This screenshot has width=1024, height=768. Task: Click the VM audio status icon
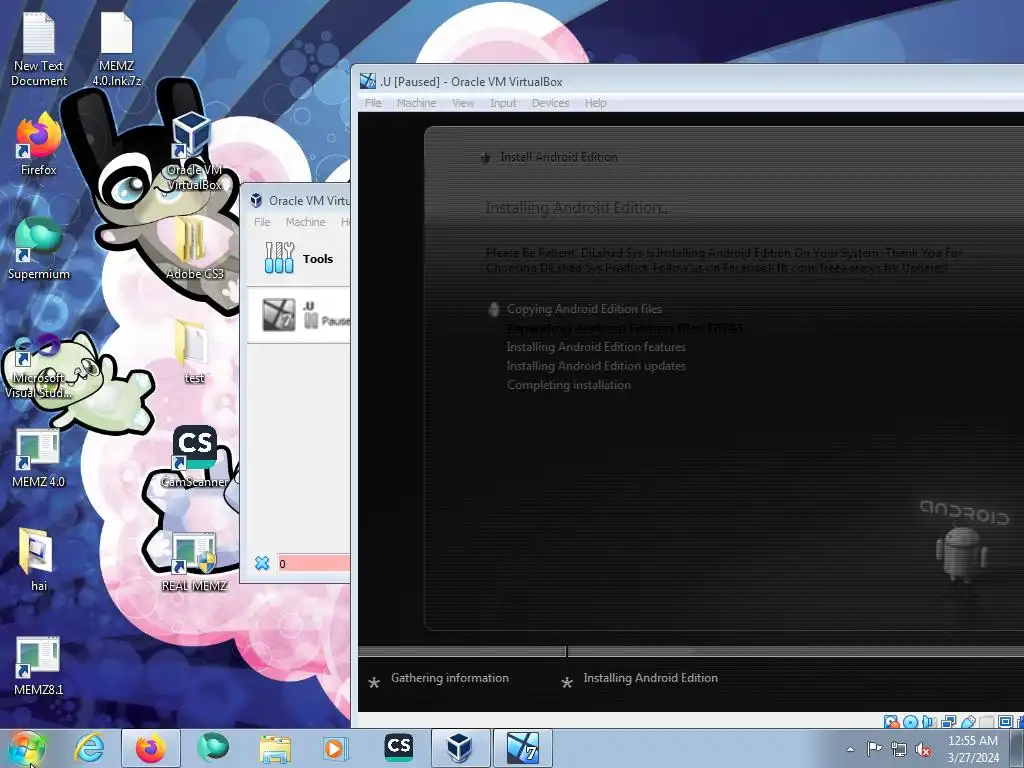[929, 722]
